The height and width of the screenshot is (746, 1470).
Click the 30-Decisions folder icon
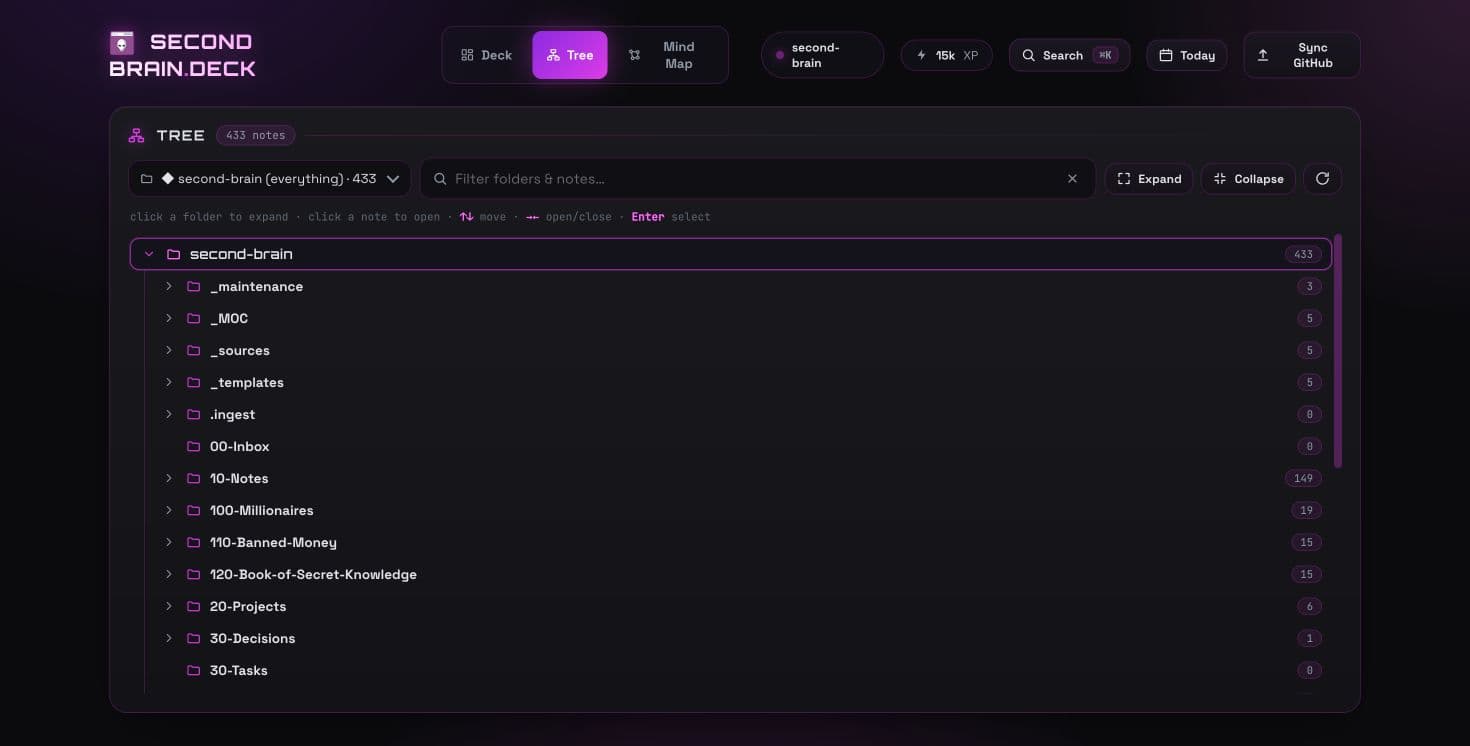pos(194,638)
